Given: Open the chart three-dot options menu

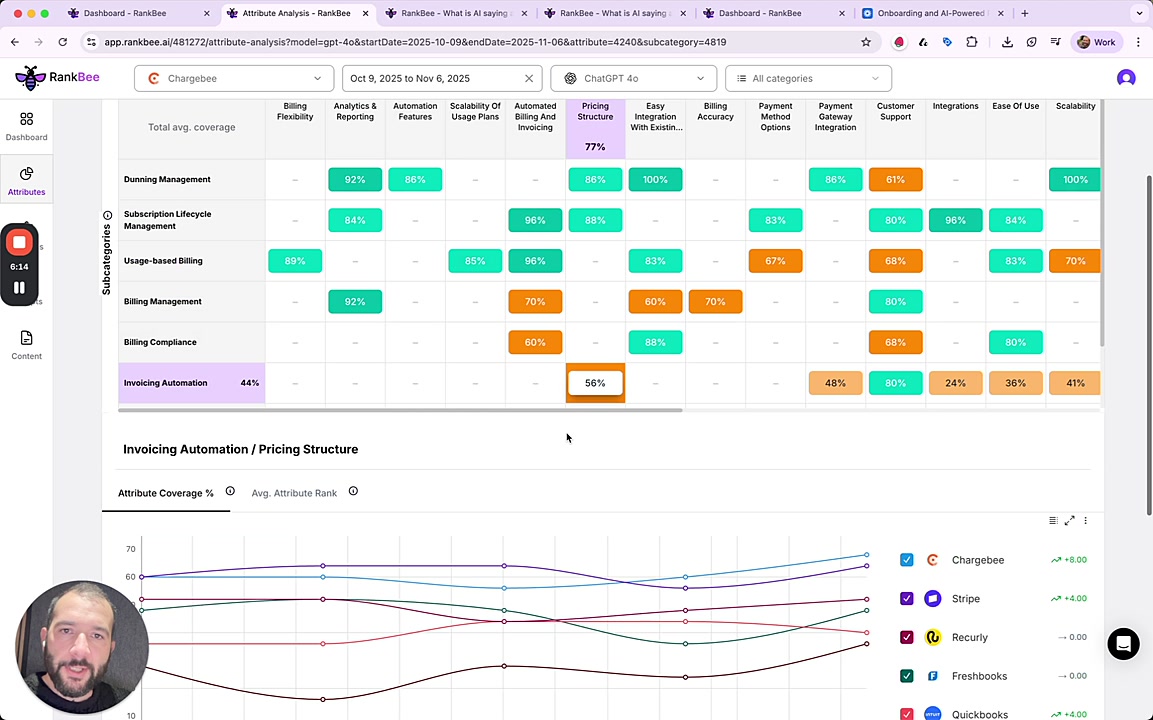Looking at the screenshot, I should (x=1085, y=521).
